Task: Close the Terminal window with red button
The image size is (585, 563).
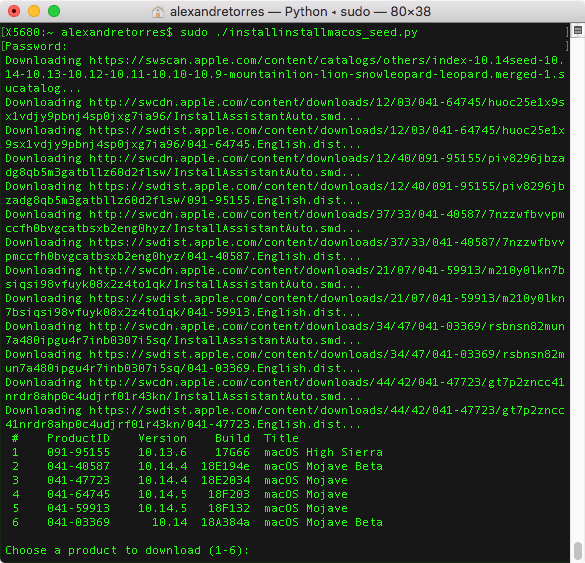Action: coord(14,11)
